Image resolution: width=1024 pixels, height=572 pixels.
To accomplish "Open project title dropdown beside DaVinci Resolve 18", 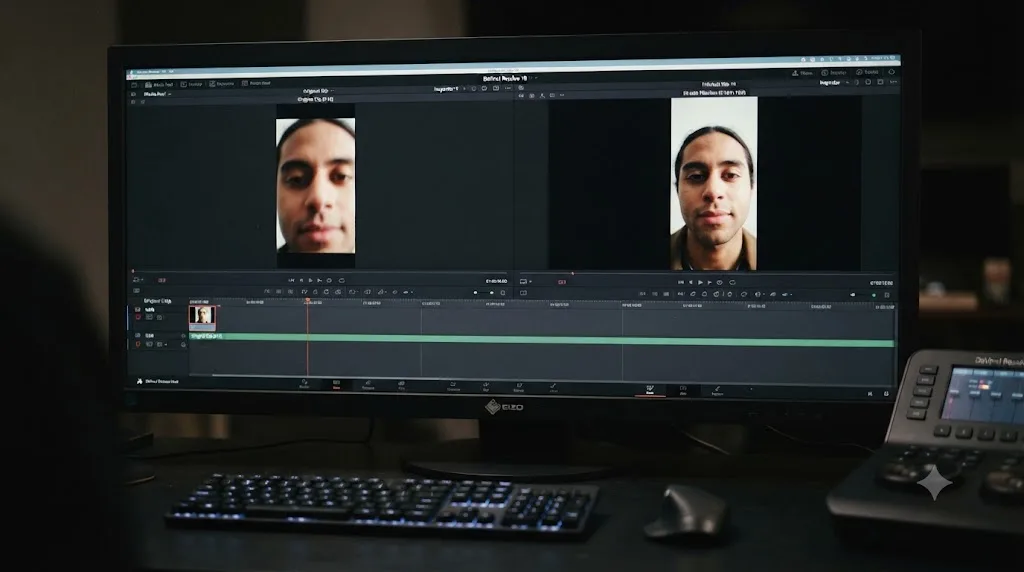I will point(537,78).
